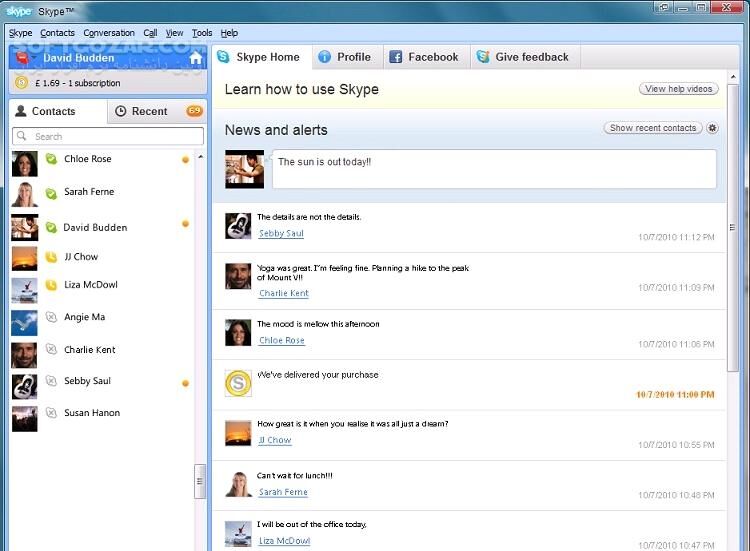750x551 pixels.
Task: Open the £1.69 - 1 subscription text
Action: 77,83
